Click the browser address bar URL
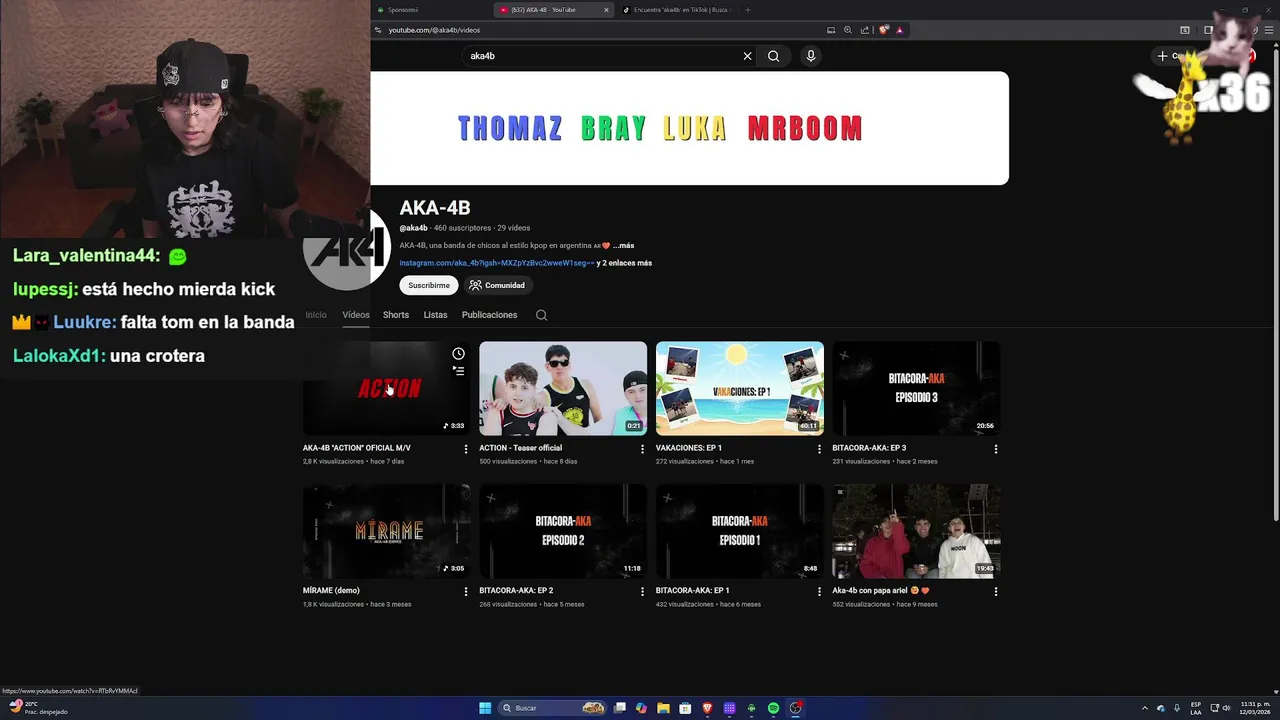The height and width of the screenshot is (720, 1280). click(x=434, y=30)
